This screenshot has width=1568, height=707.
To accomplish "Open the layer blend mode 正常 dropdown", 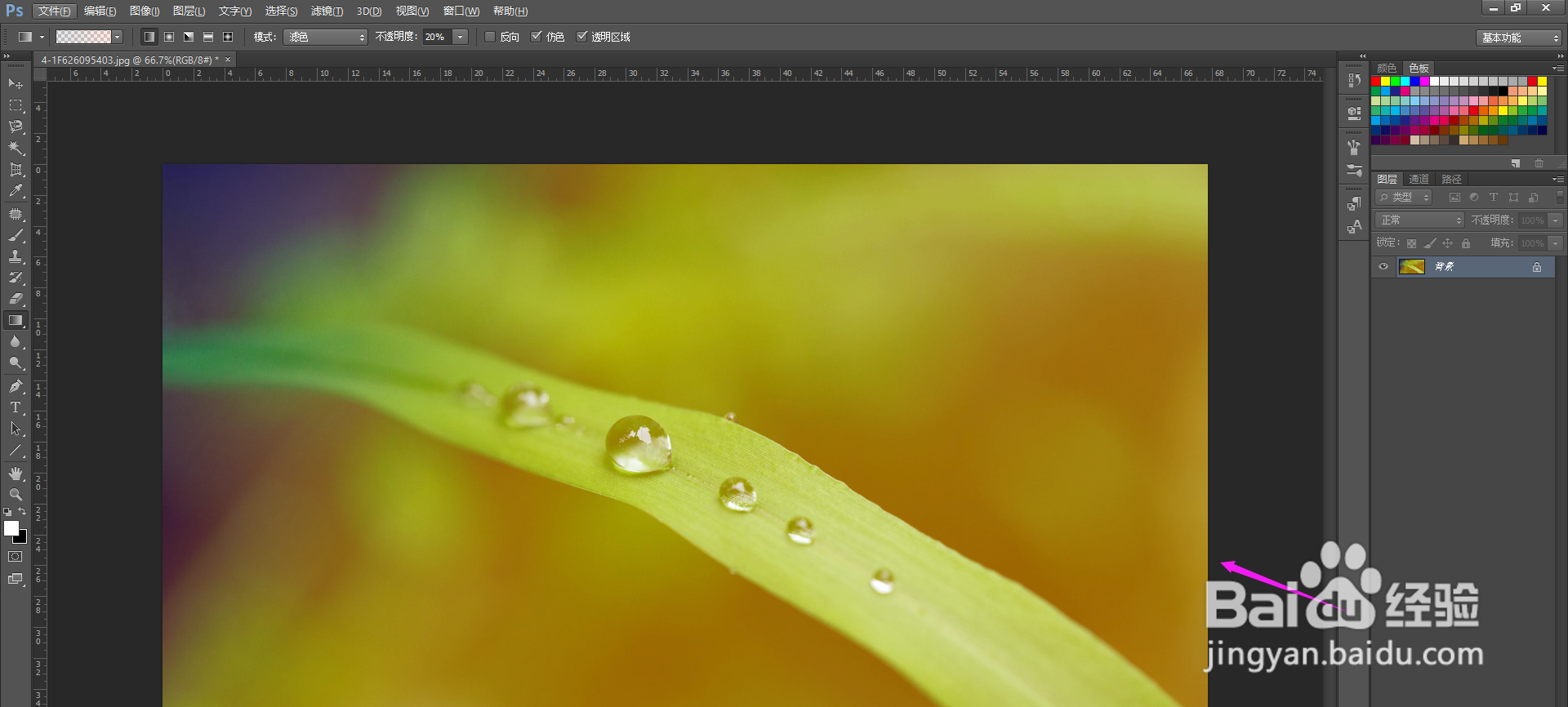I will [x=1420, y=220].
